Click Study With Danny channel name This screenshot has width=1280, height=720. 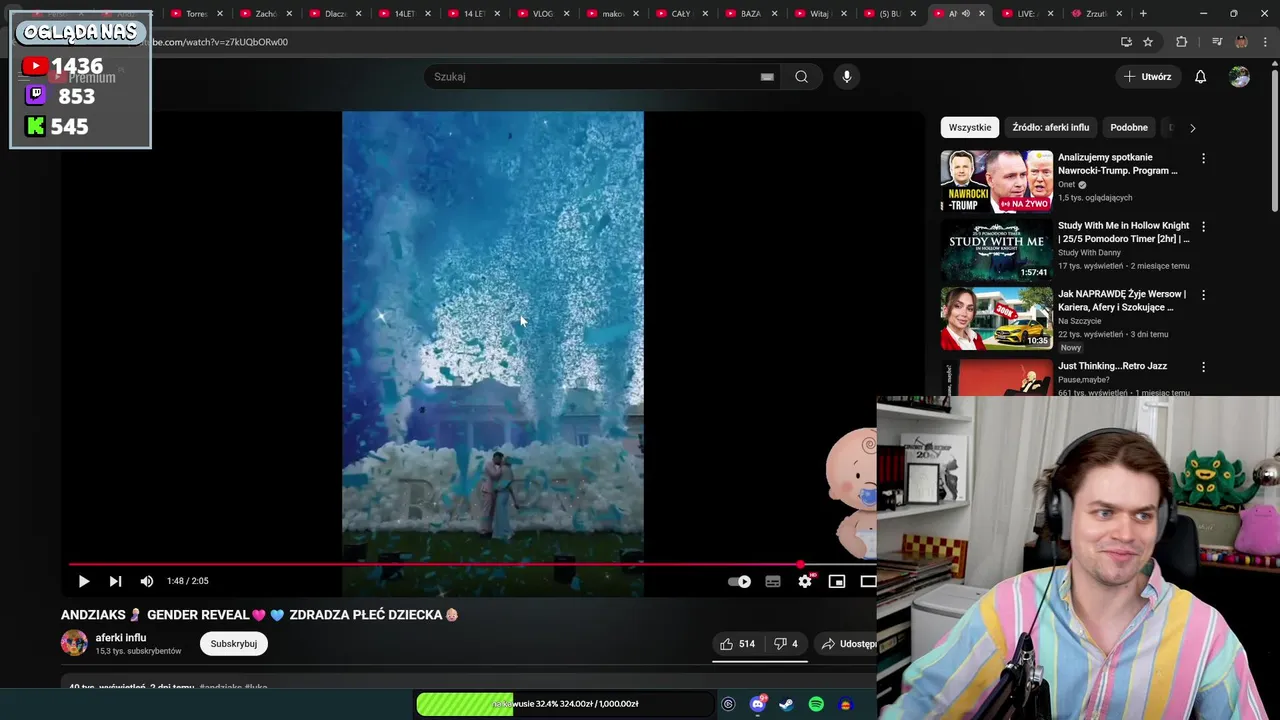tap(1089, 253)
